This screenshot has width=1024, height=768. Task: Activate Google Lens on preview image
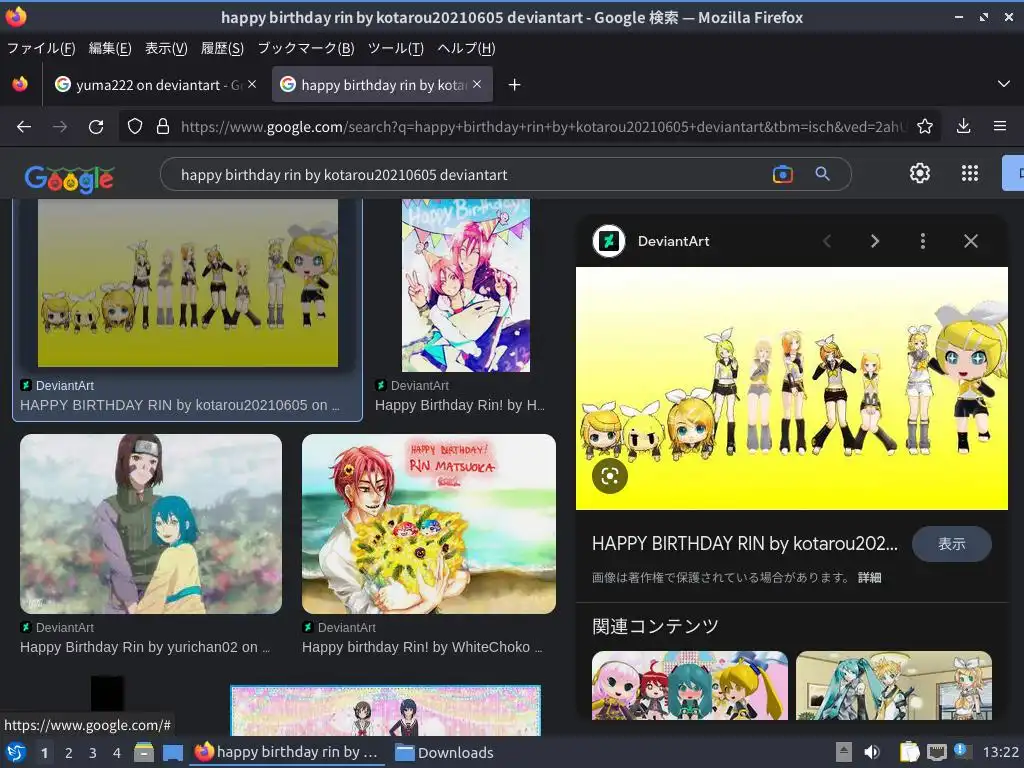[x=609, y=476]
